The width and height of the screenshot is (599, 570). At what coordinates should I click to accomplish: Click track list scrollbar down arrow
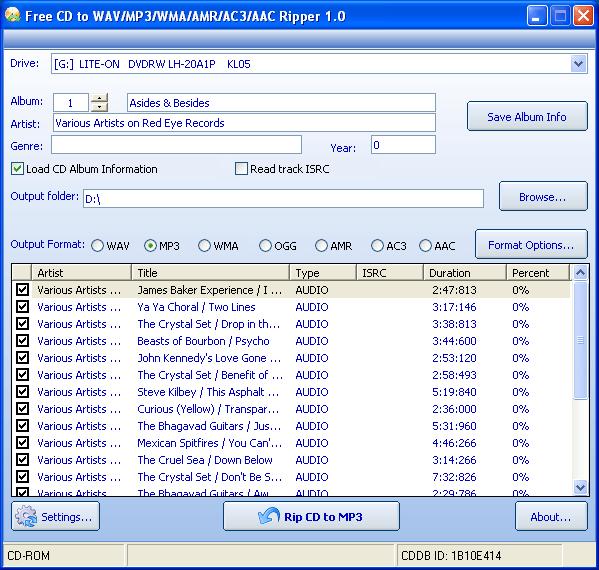click(580, 487)
